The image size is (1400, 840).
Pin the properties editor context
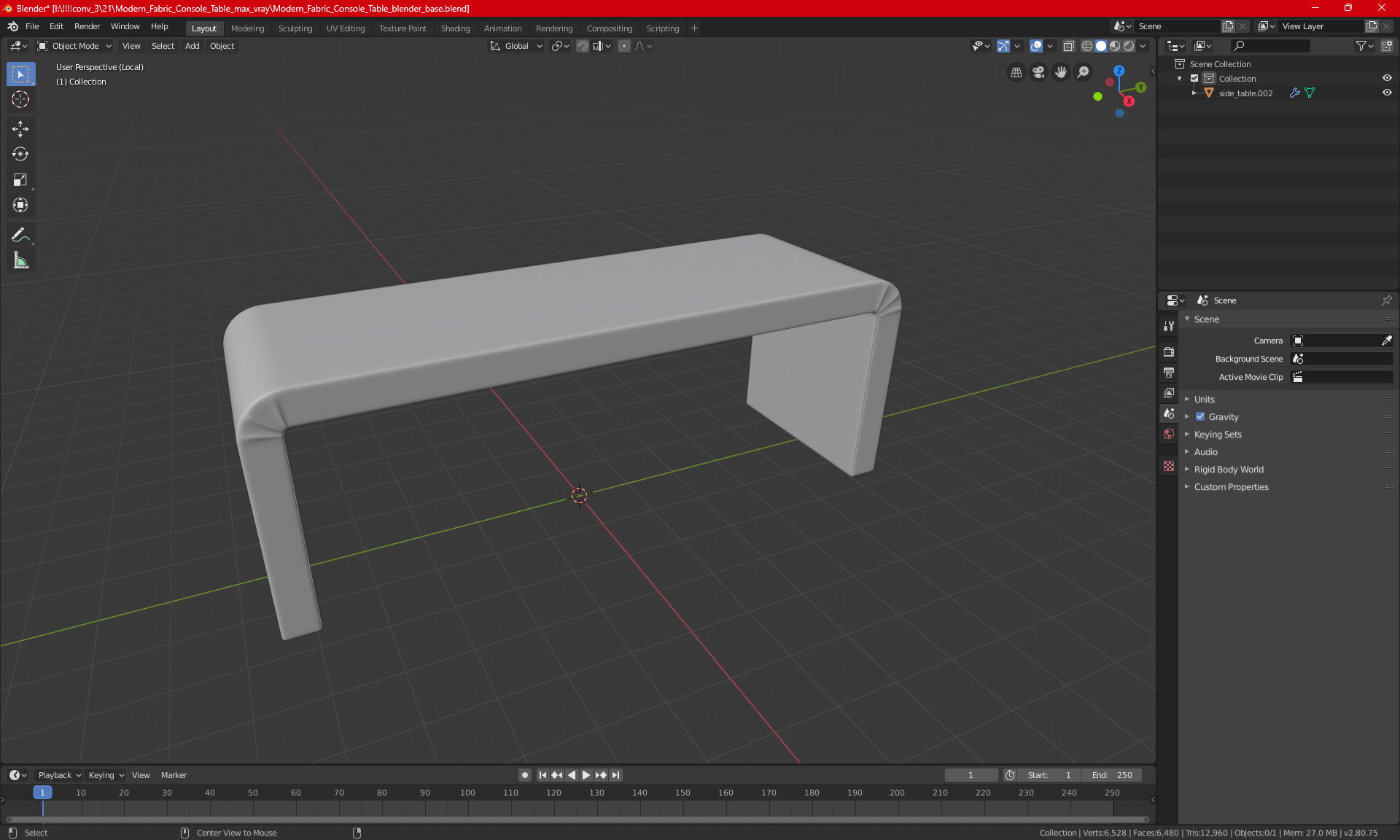click(x=1386, y=300)
